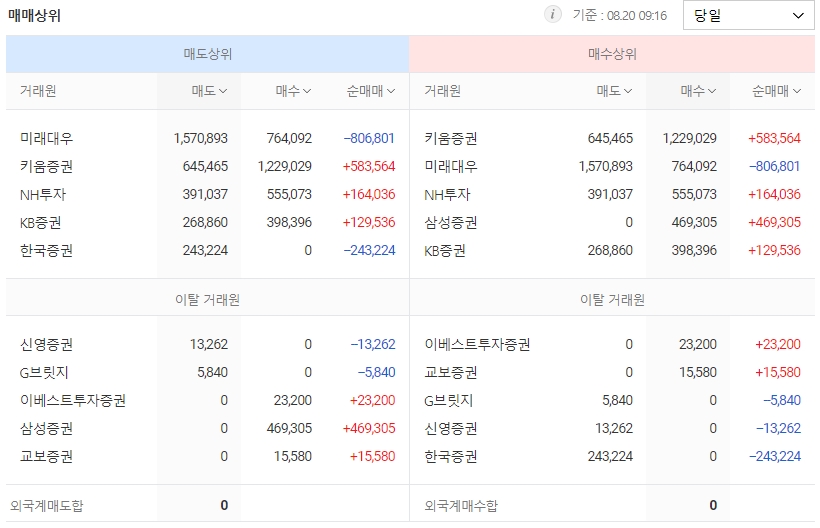820x528 pixels.
Task: Select 미래대우 row in 매도상위 list
Action: point(208,138)
